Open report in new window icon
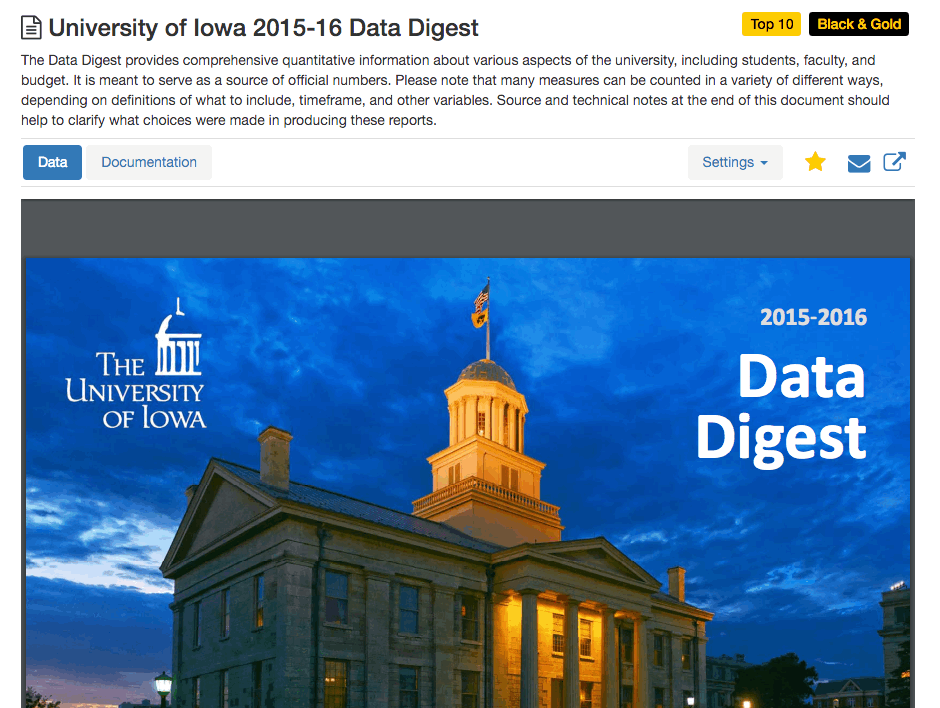The width and height of the screenshot is (940, 708). (894, 162)
